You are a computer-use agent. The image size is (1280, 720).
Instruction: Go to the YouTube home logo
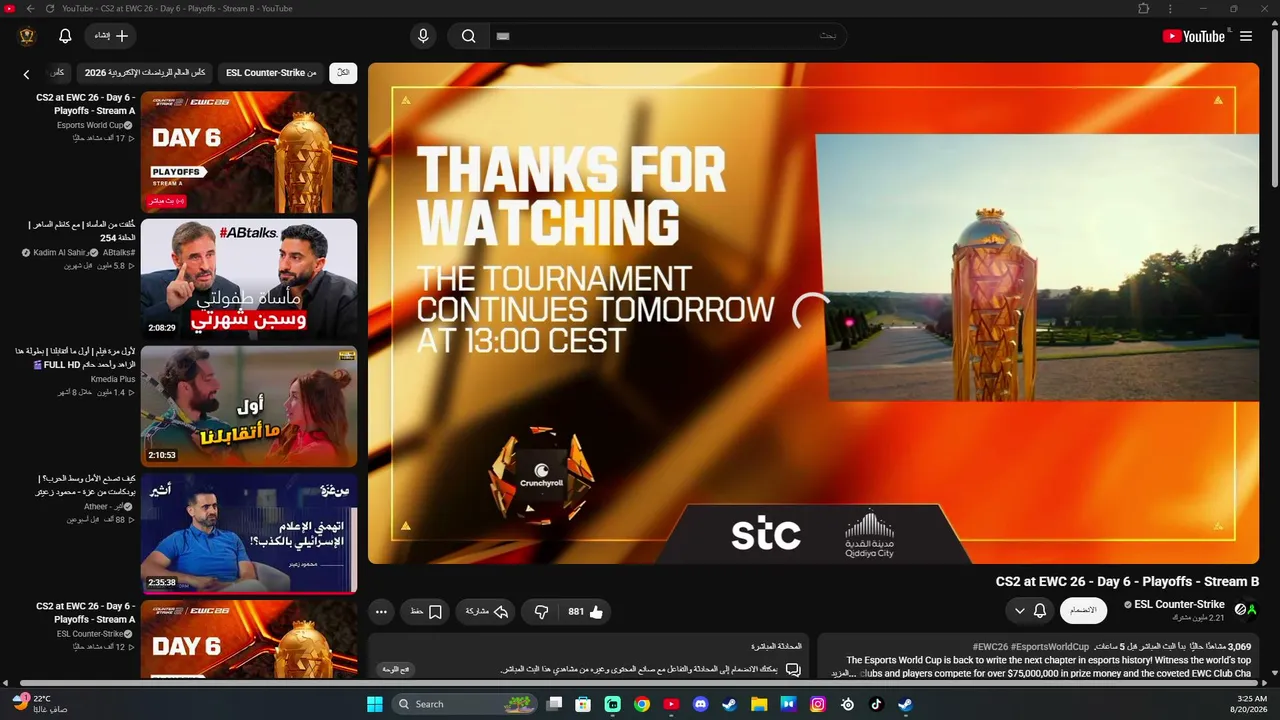click(1193, 36)
